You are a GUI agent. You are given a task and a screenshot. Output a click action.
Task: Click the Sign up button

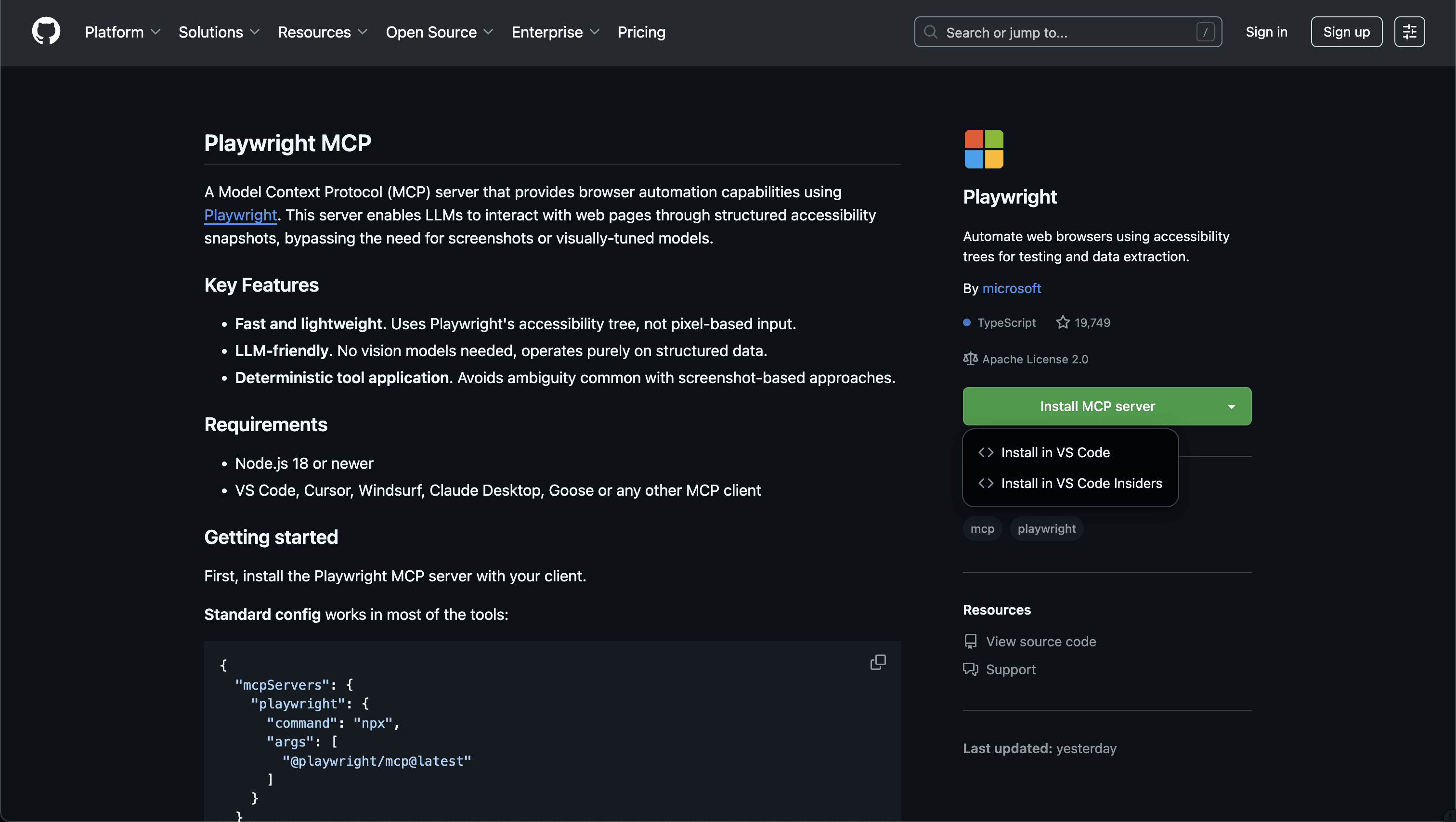click(x=1346, y=32)
